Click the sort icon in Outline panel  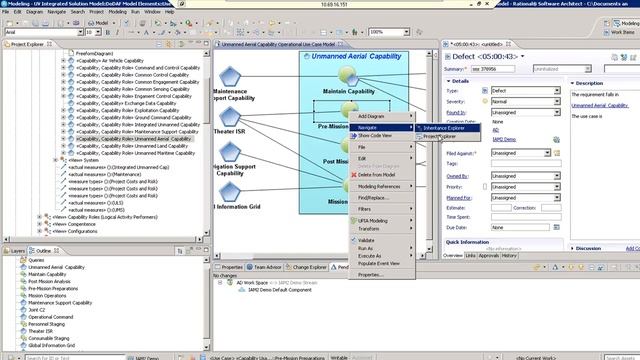pos(180,251)
